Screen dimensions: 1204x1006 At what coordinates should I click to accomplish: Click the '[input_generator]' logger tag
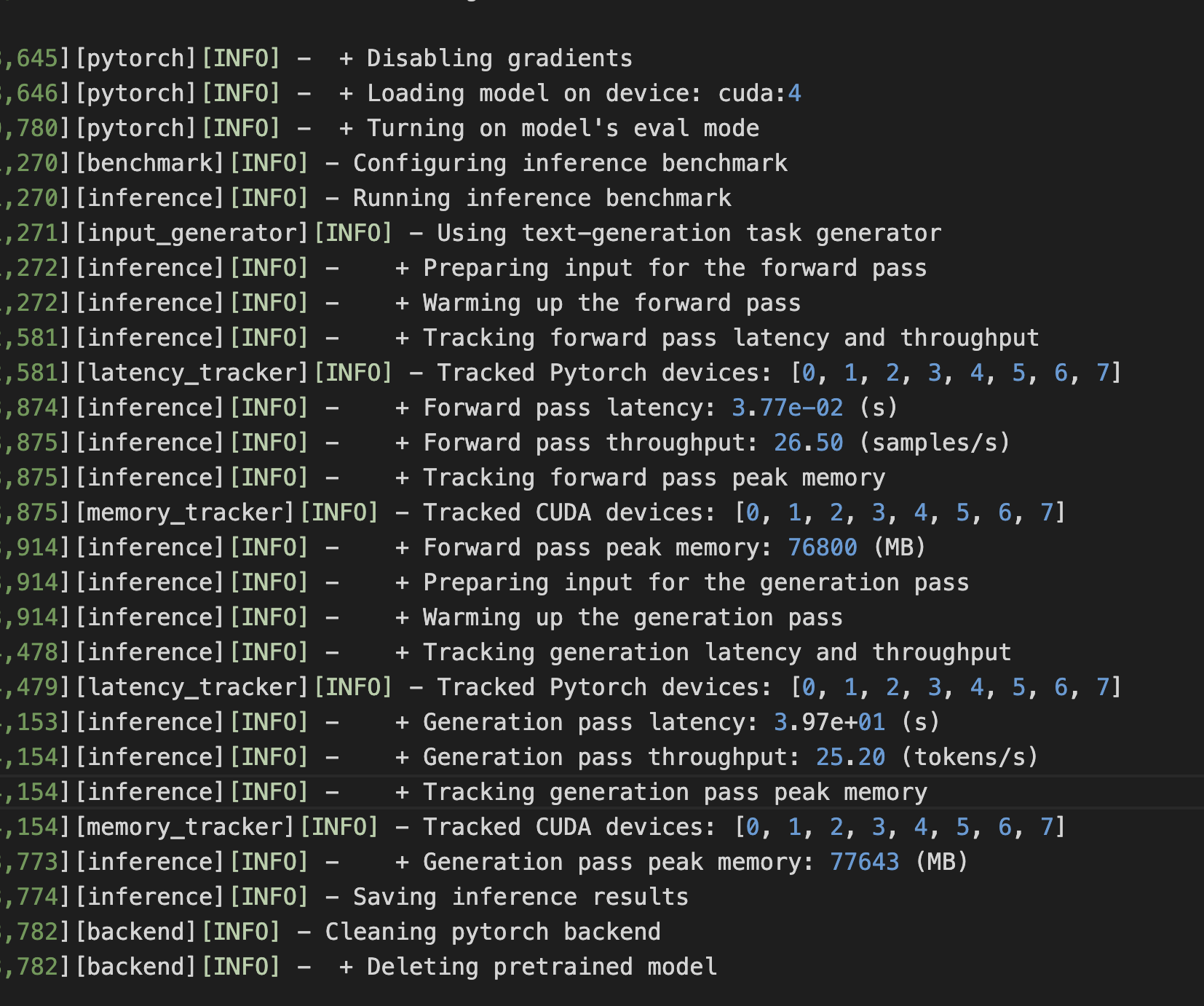click(x=192, y=233)
